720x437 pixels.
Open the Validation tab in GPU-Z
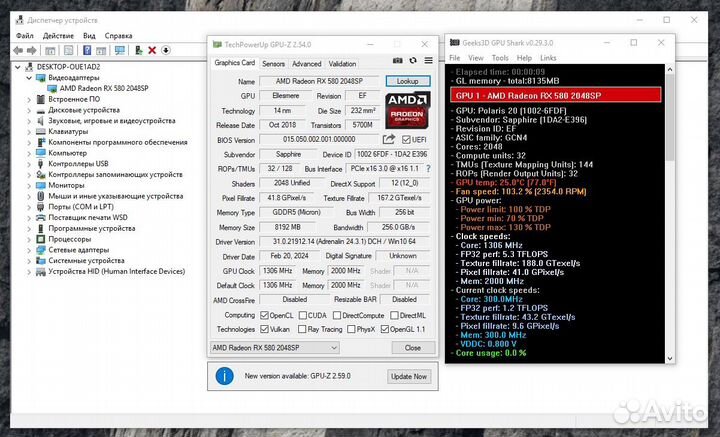tap(342, 64)
